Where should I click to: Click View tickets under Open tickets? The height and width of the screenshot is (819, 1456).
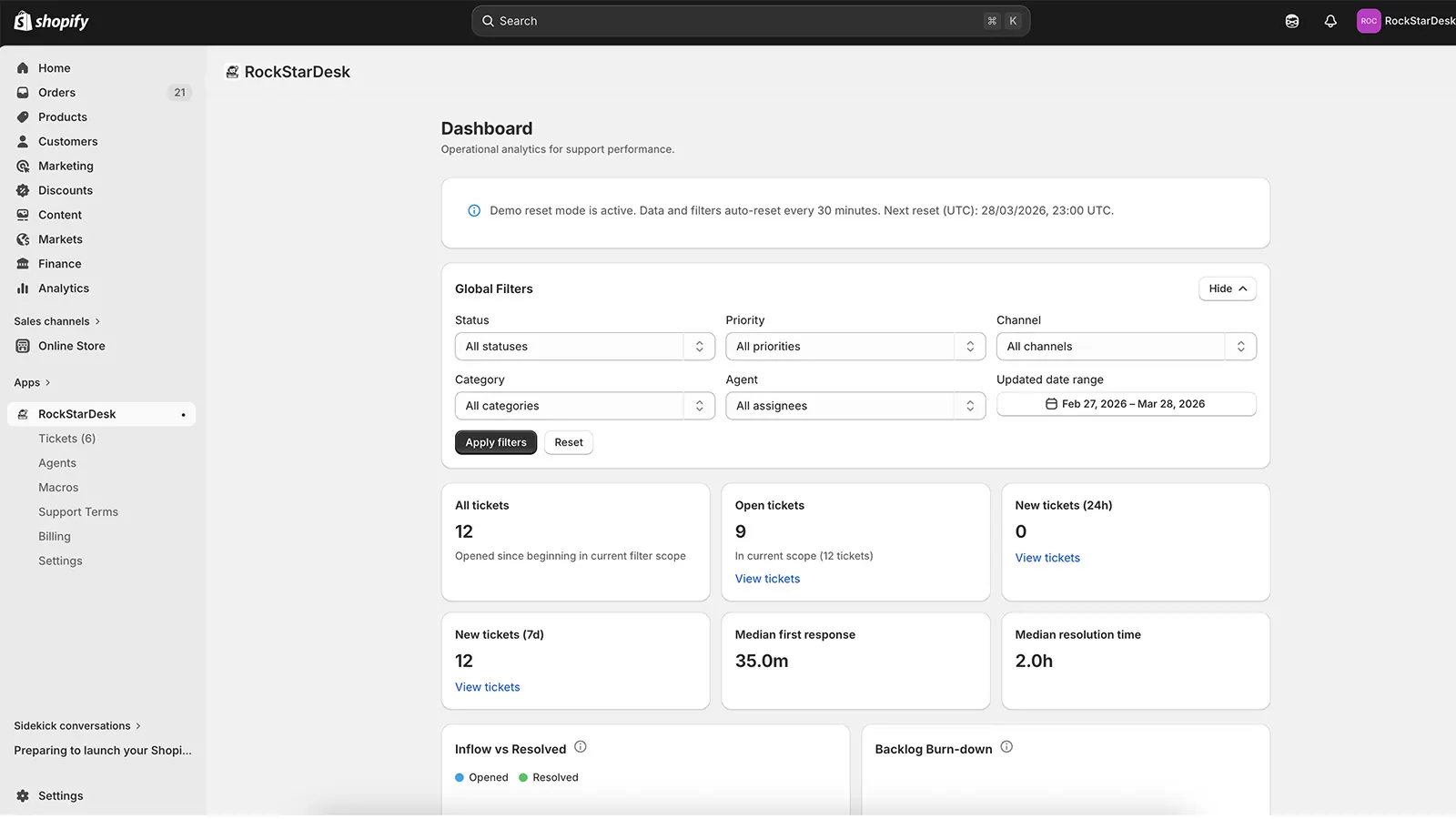click(x=767, y=579)
